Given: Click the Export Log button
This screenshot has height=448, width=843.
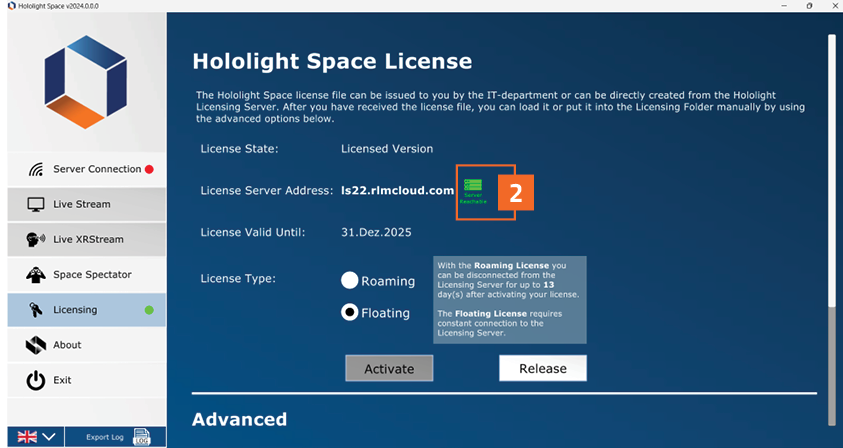Looking at the screenshot, I should [x=115, y=437].
